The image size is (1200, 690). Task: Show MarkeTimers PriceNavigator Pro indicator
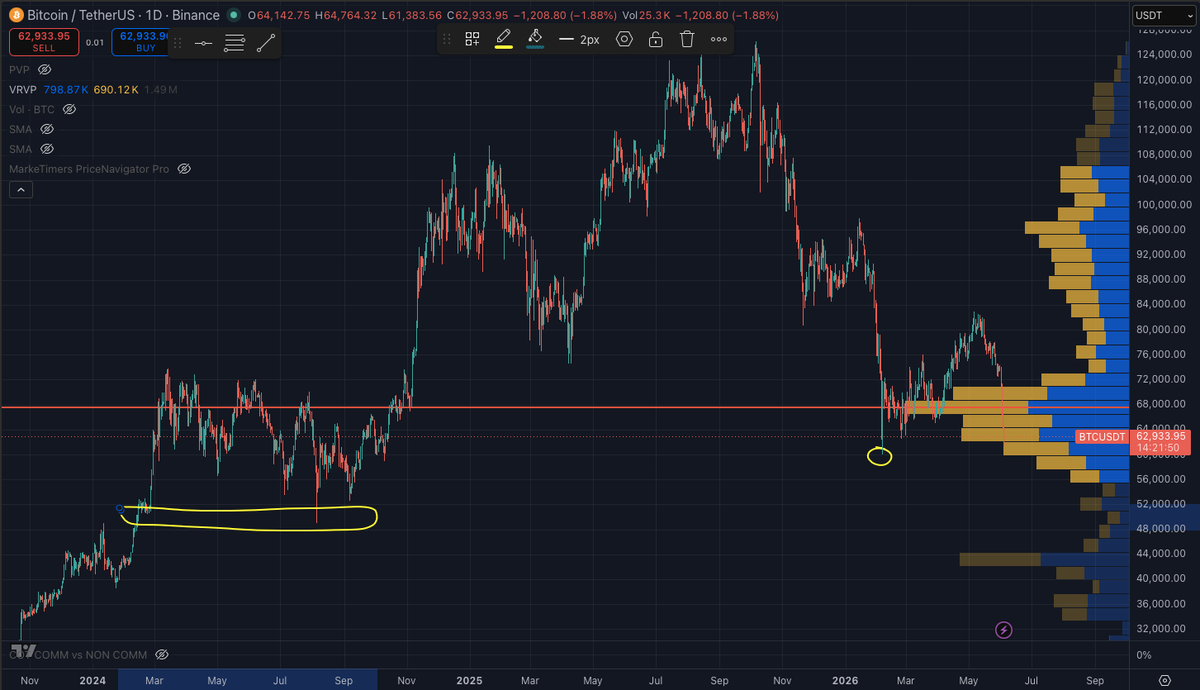(x=183, y=169)
